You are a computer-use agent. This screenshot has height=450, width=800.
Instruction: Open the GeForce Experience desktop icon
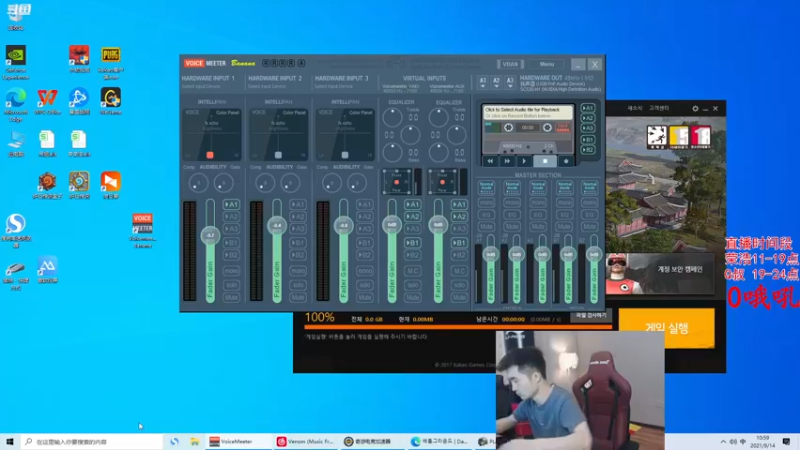point(16,63)
